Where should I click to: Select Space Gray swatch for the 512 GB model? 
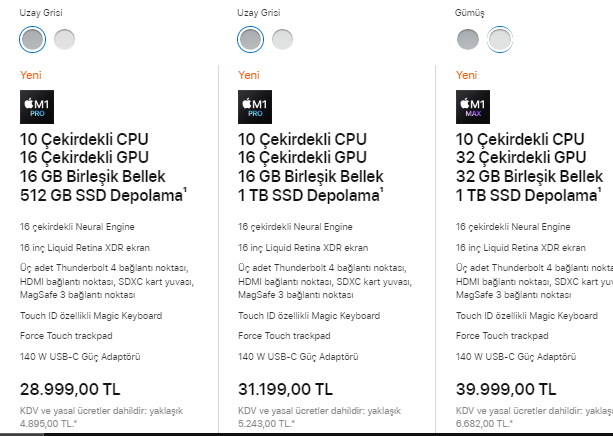33,39
